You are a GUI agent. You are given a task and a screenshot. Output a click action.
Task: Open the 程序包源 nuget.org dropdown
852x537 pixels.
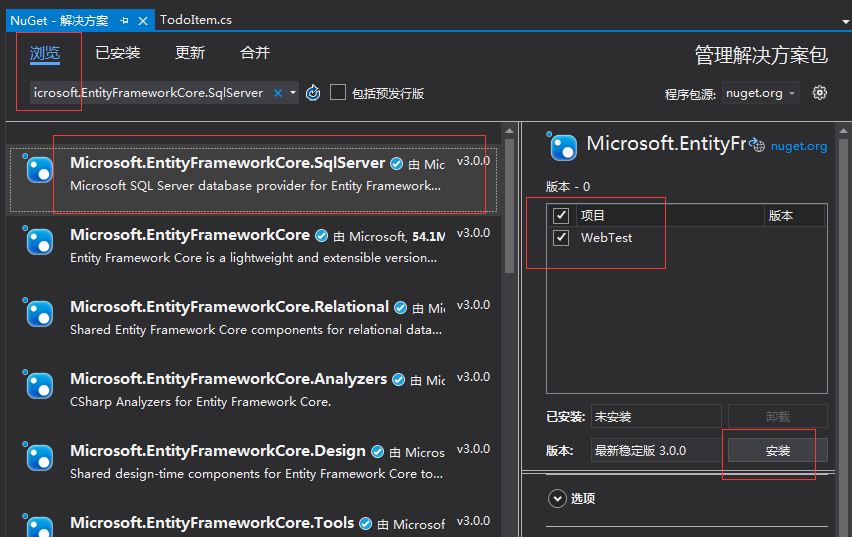coord(760,93)
